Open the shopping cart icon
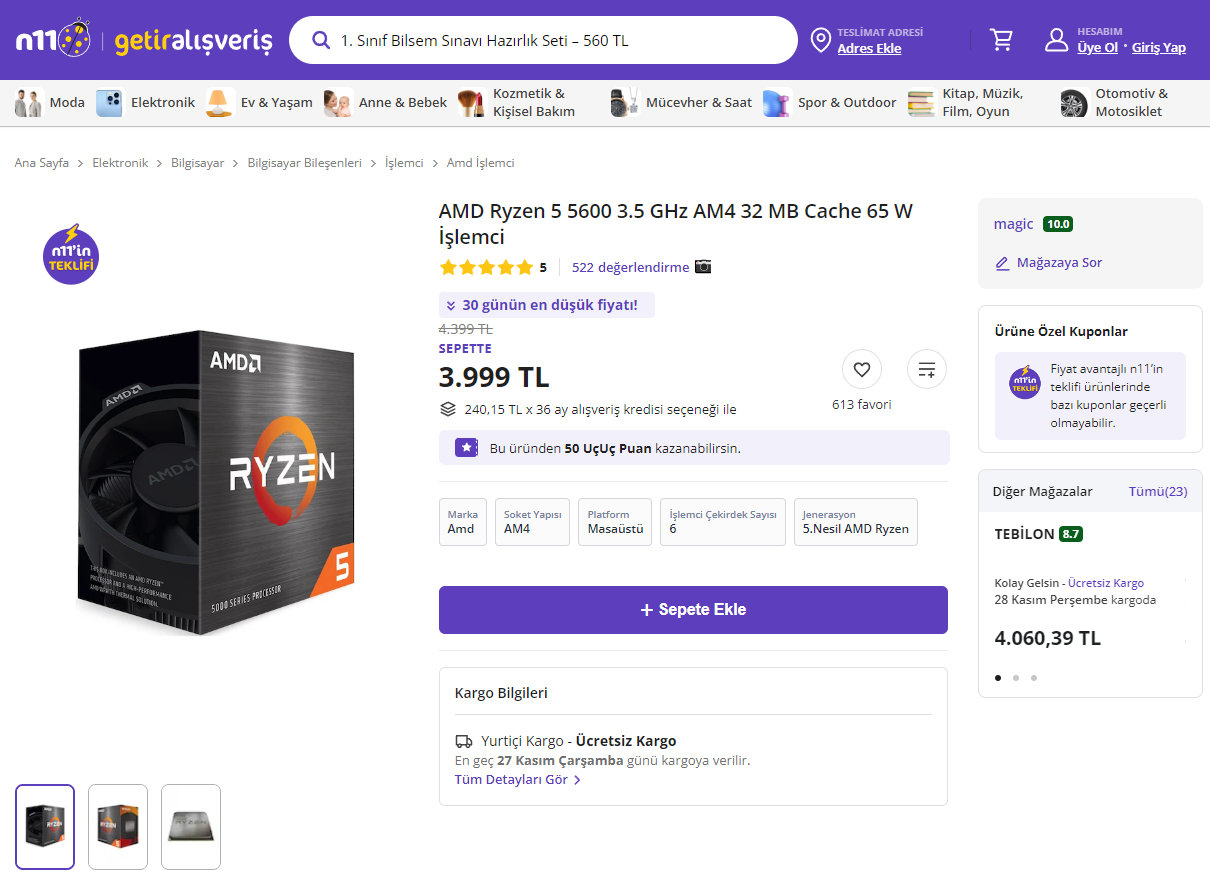Image resolution: width=1210 pixels, height=891 pixels. click(x=1001, y=40)
